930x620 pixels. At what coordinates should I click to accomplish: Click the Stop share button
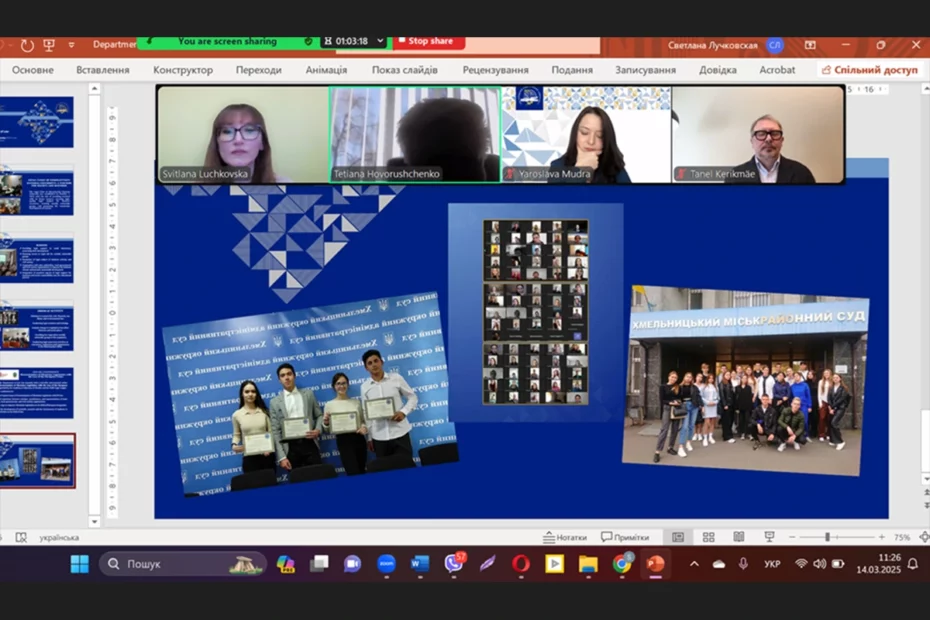tap(428, 42)
